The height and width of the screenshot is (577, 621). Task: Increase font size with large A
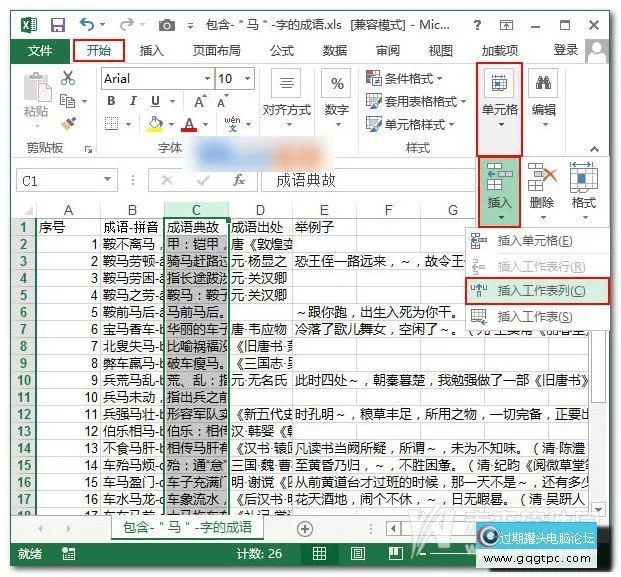pos(200,102)
